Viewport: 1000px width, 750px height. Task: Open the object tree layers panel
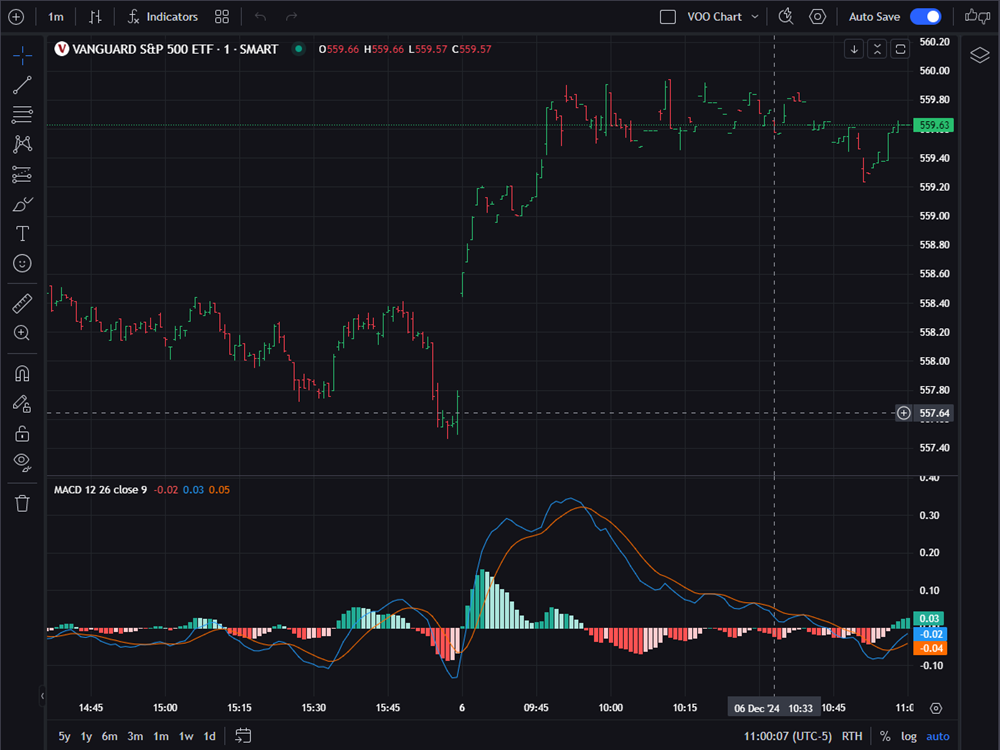click(980, 55)
